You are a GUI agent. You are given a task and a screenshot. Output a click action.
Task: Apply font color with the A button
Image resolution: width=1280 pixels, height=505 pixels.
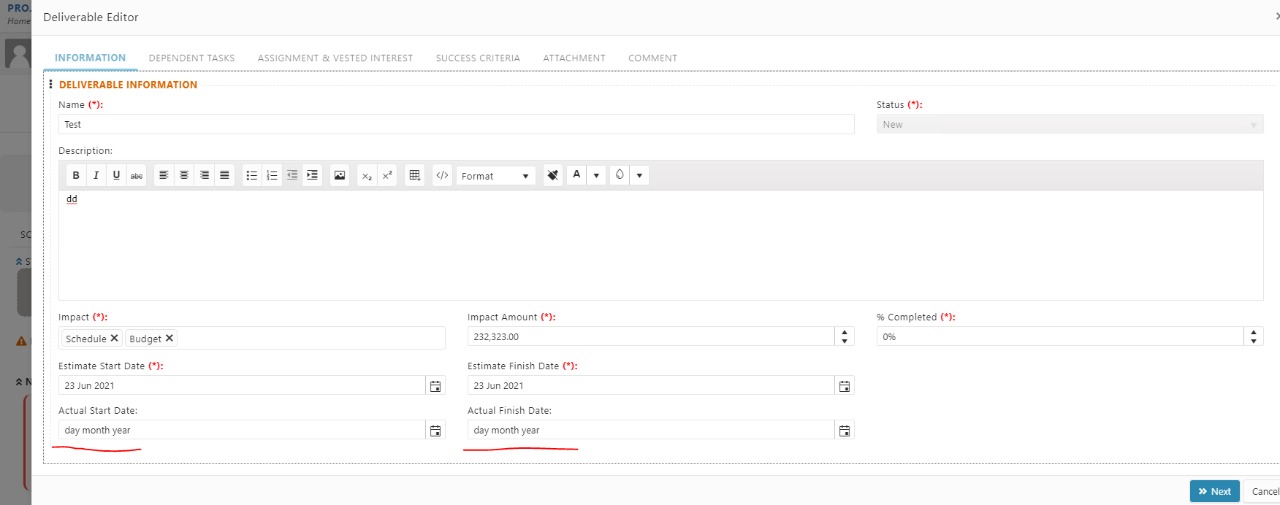click(x=577, y=175)
